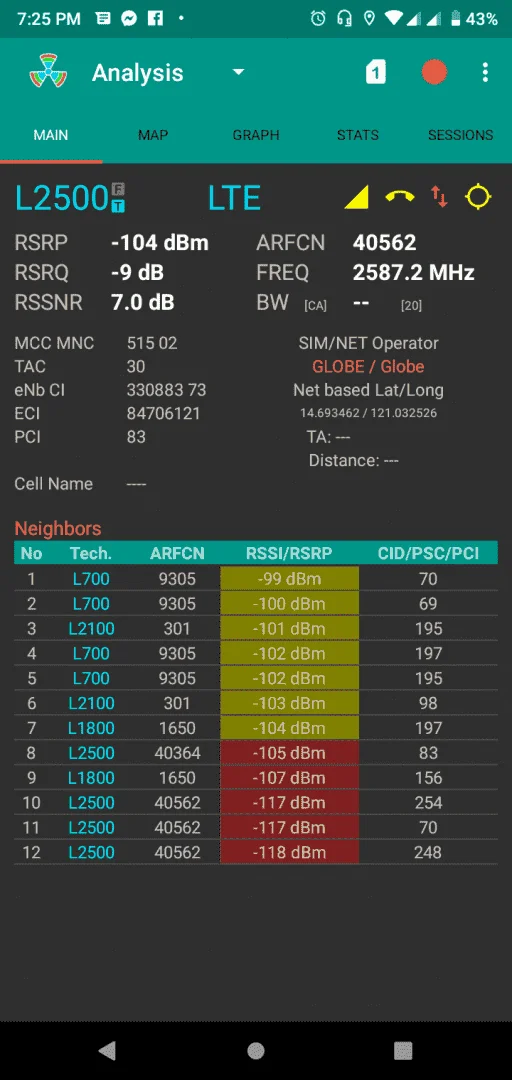Tap the Messenger notification icon in the status bar
Screen dimensions: 512x1080
129,19
